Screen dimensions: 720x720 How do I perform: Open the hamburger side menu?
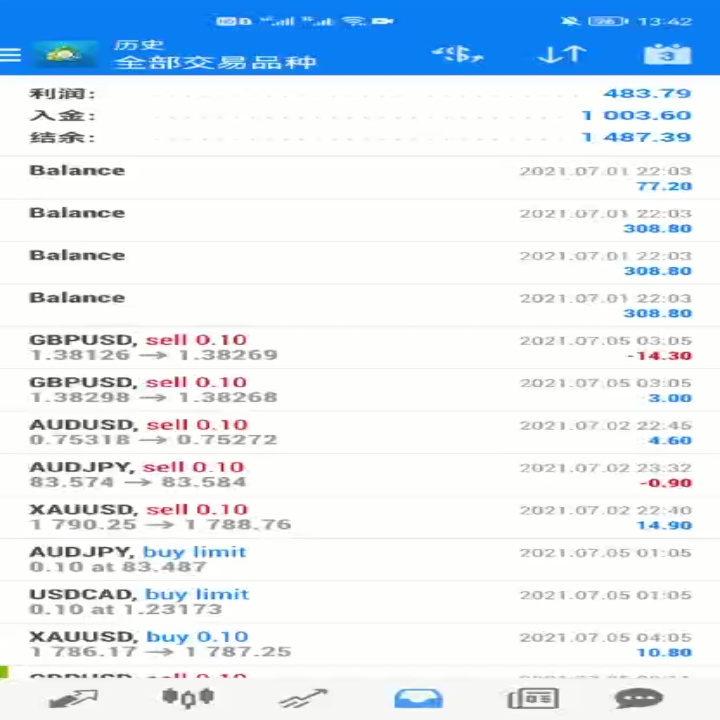[x=10, y=55]
